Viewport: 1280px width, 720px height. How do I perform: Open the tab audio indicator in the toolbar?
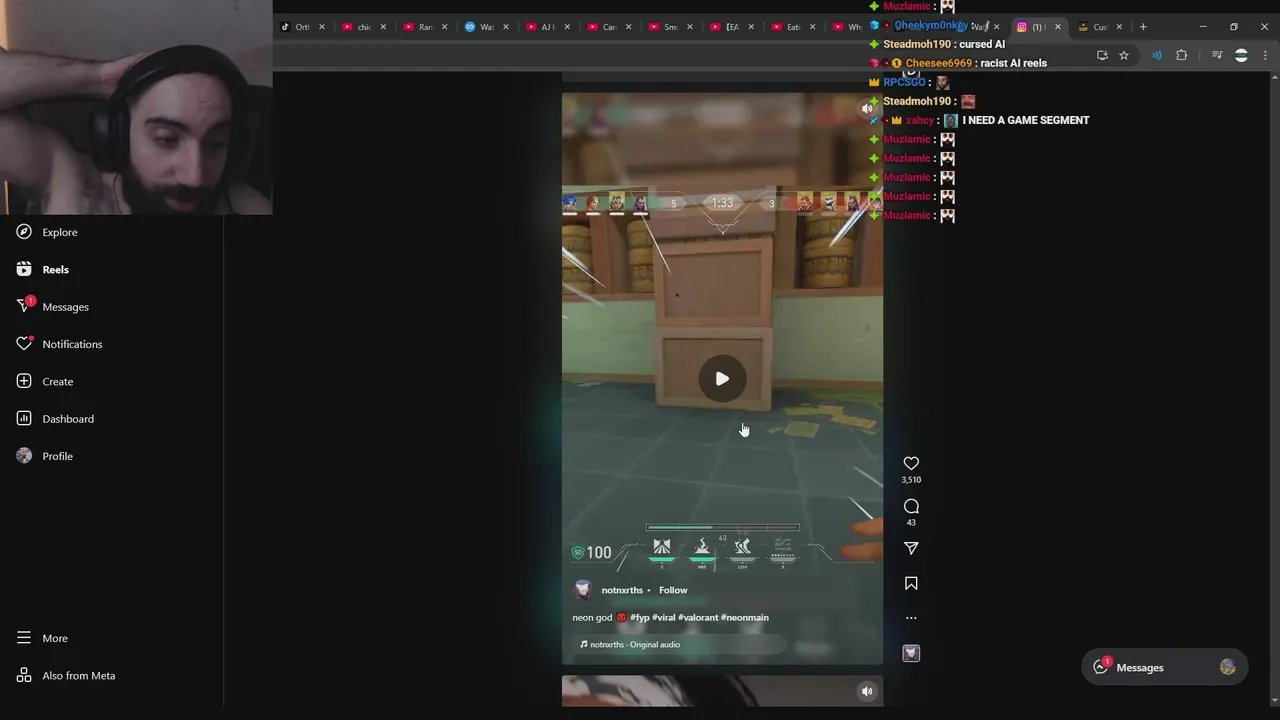coord(1157,55)
